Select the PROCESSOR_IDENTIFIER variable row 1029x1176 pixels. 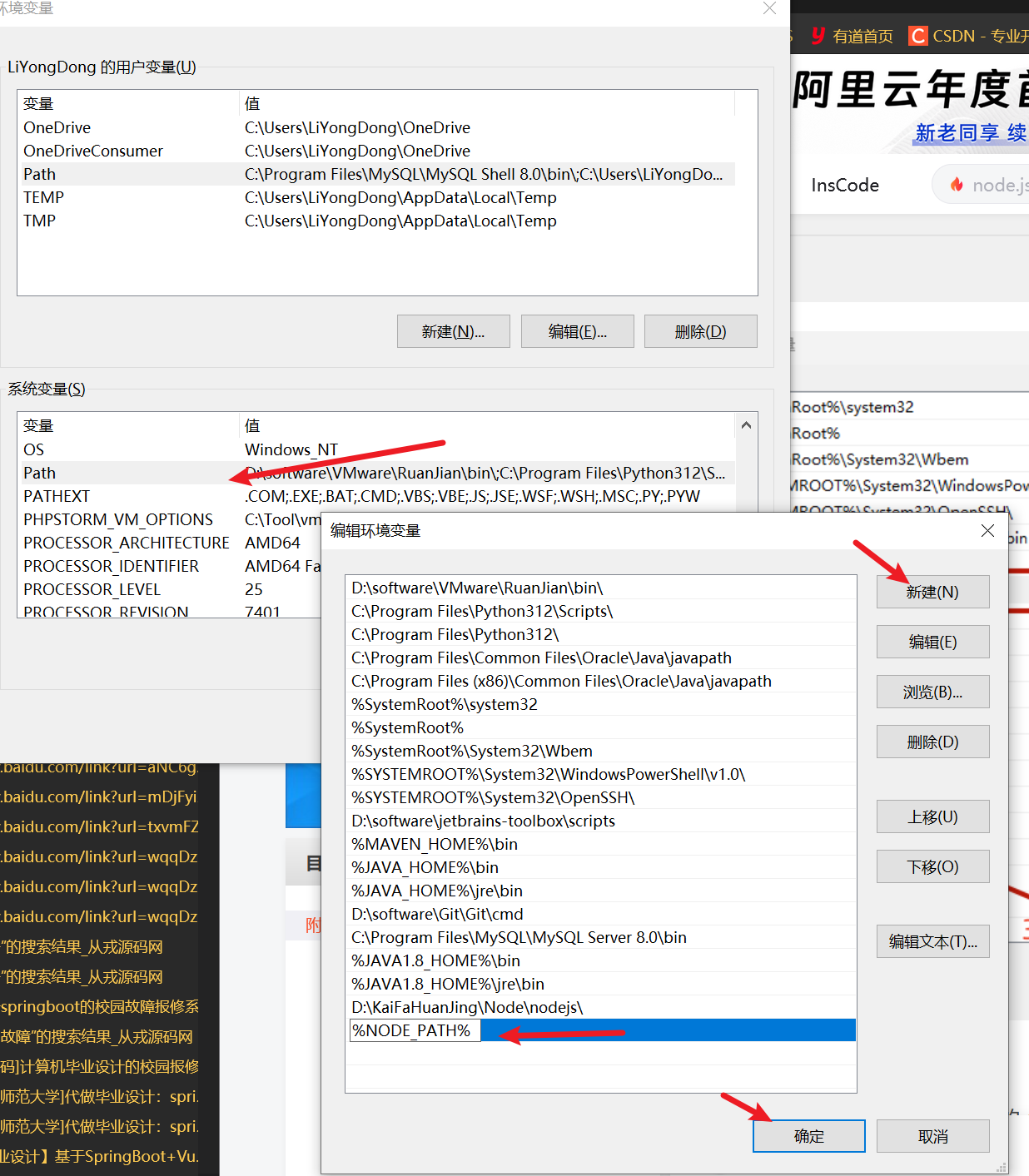coord(170,566)
